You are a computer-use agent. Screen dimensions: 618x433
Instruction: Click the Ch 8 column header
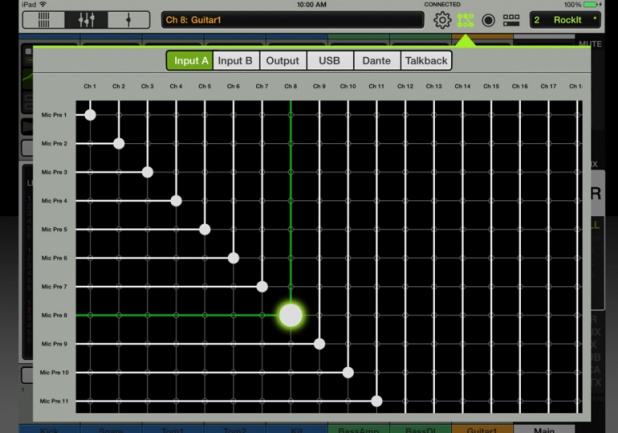tap(291, 86)
